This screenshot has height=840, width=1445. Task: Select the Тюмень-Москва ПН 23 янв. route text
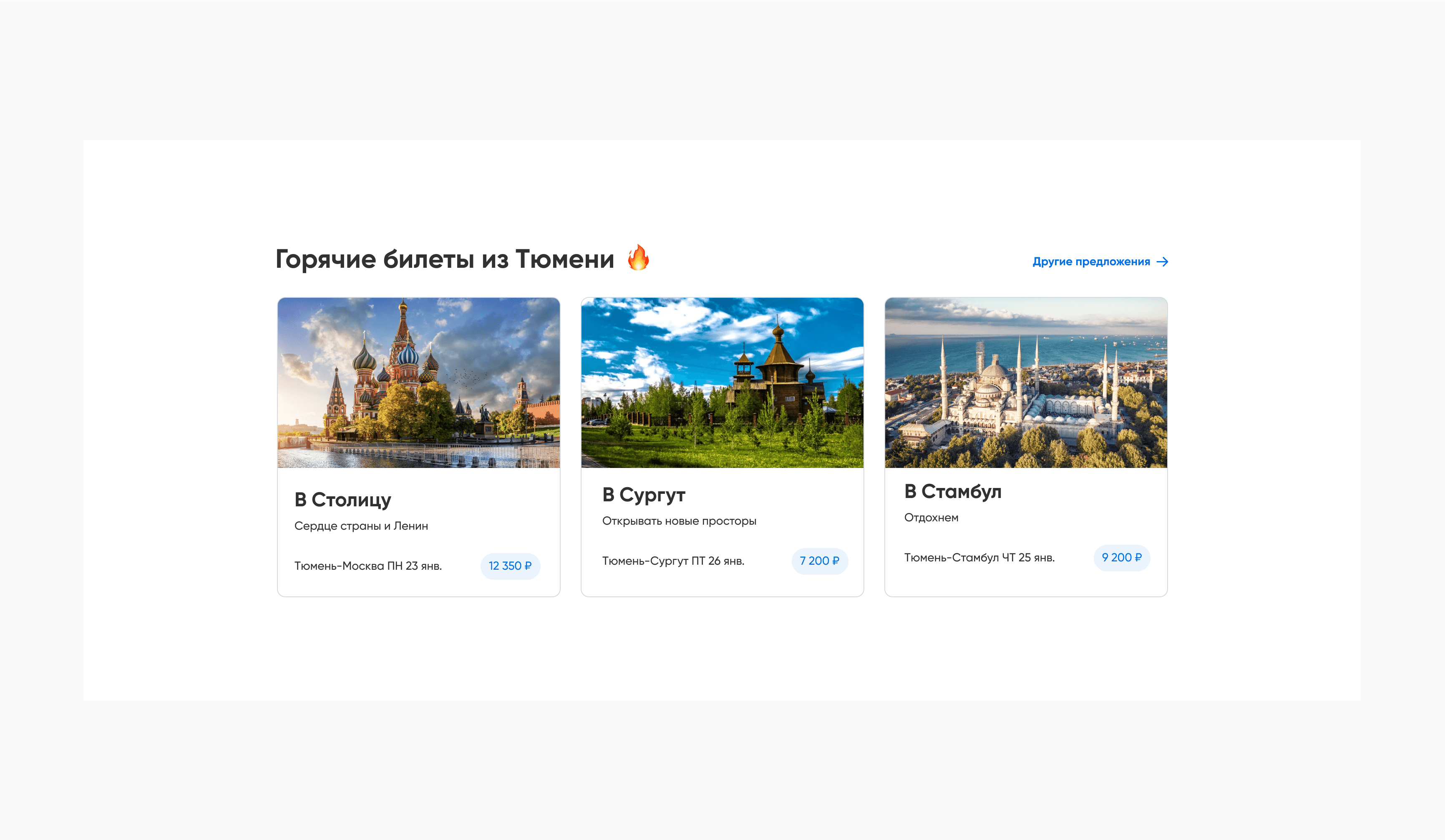pos(368,566)
